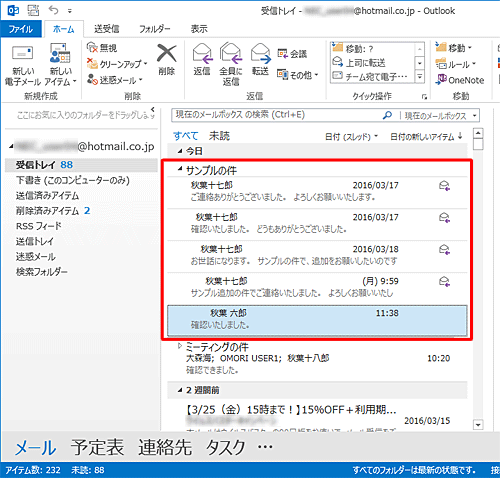Switch to 予定表 calendar view
The width and height of the screenshot is (500, 478).
(97, 447)
